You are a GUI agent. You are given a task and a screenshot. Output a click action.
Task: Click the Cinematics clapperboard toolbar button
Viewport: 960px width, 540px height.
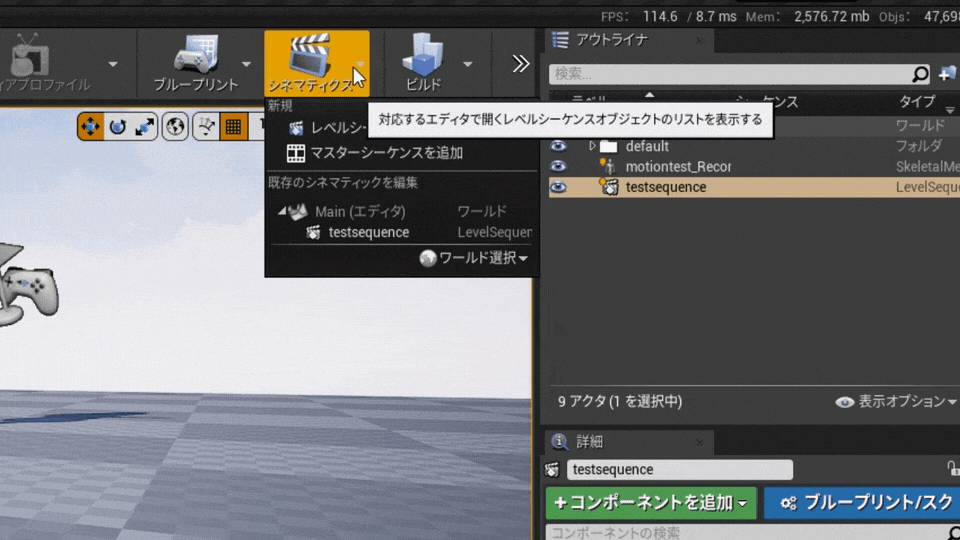point(310,64)
